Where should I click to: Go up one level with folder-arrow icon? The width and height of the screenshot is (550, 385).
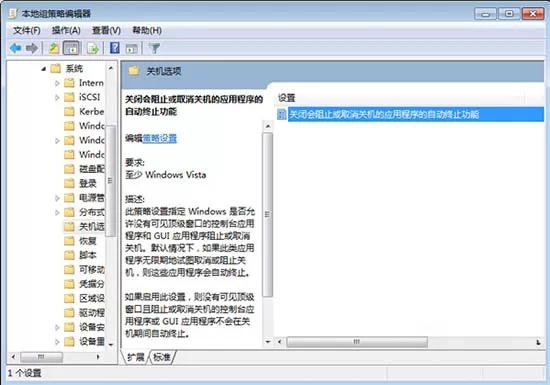click(x=54, y=48)
